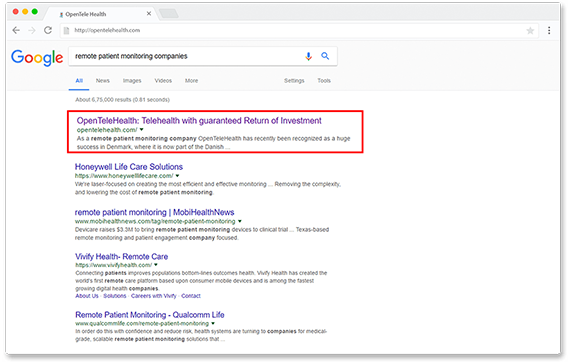
Task: Click the opentelehealth.com green URL text
Action: (x=107, y=130)
